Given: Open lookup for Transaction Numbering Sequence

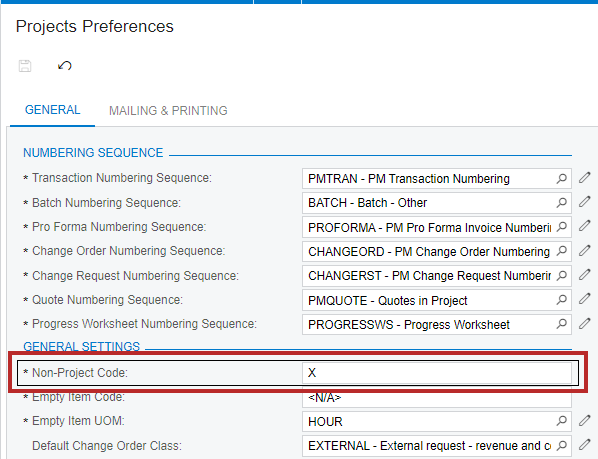Looking at the screenshot, I should point(561,178).
